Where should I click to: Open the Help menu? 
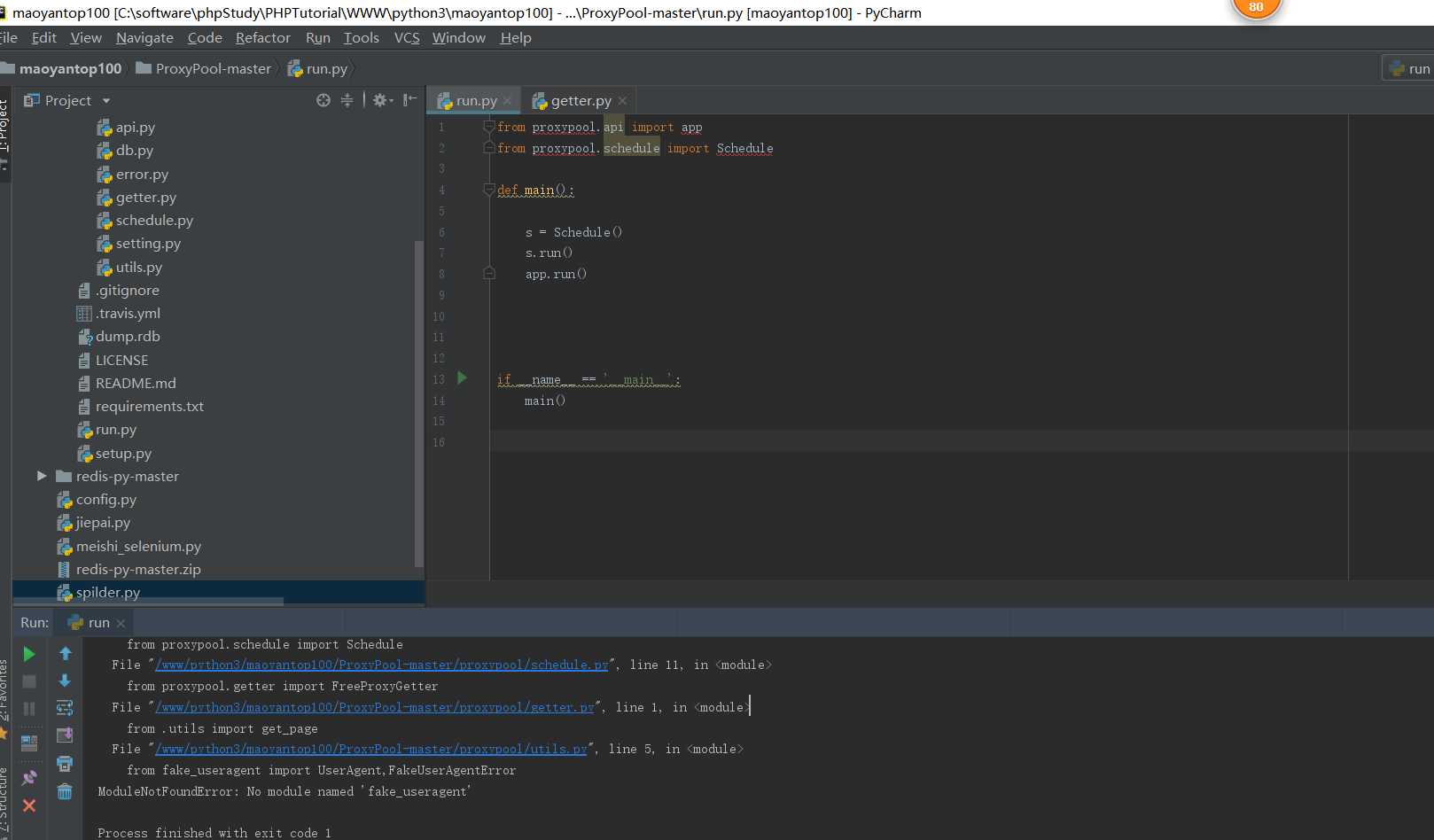point(516,37)
